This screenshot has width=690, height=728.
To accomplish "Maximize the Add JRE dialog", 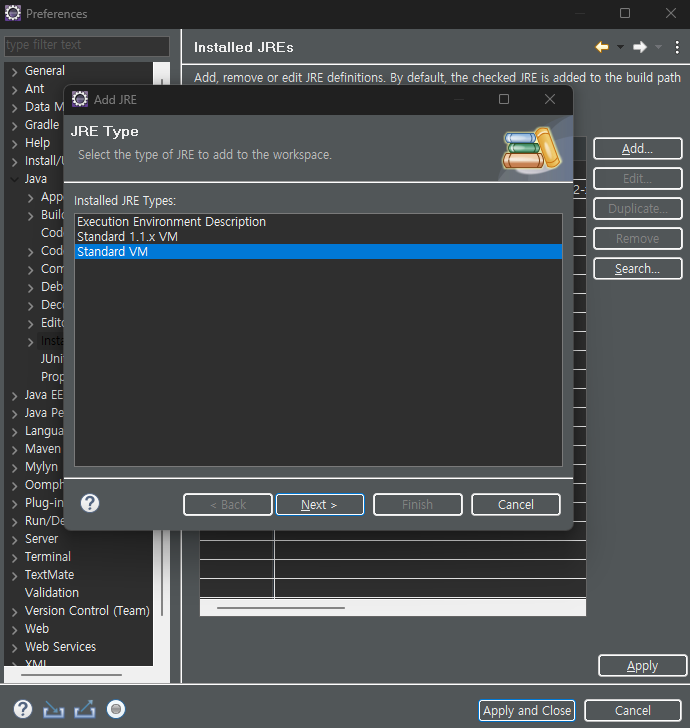I will (504, 99).
